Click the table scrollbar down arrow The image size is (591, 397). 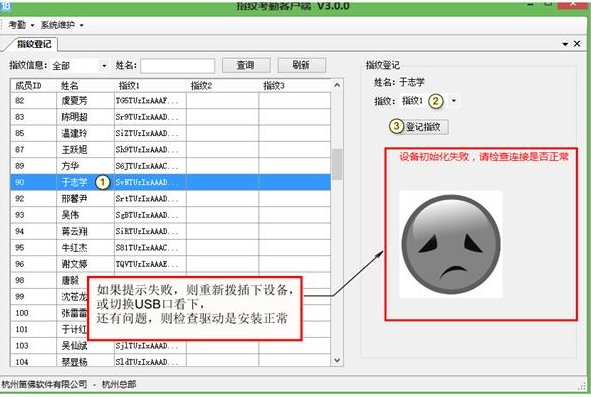[x=337, y=360]
